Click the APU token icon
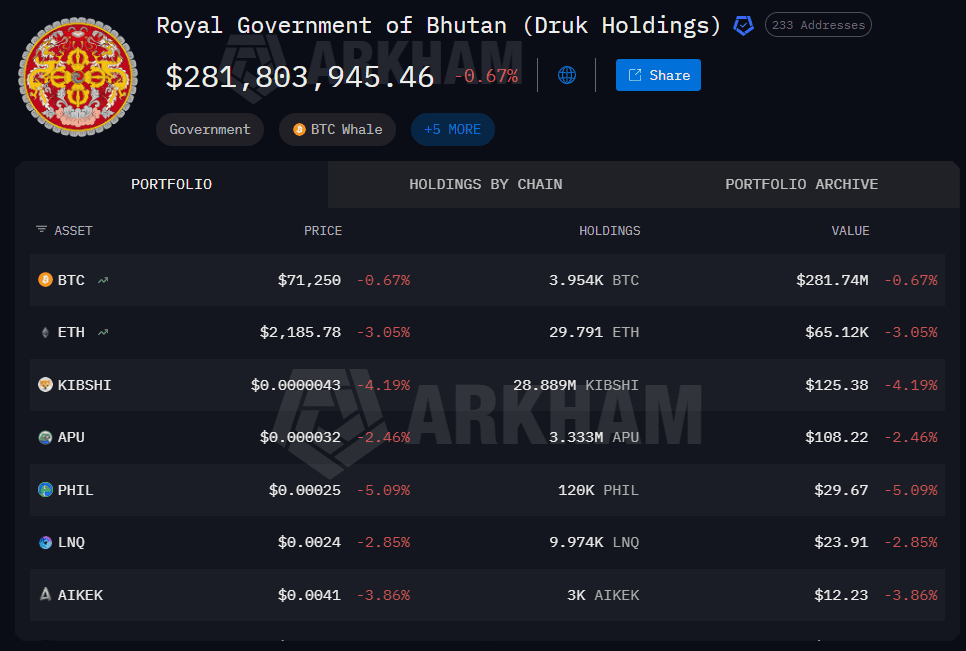966x651 pixels. pyautogui.click(x=45, y=437)
